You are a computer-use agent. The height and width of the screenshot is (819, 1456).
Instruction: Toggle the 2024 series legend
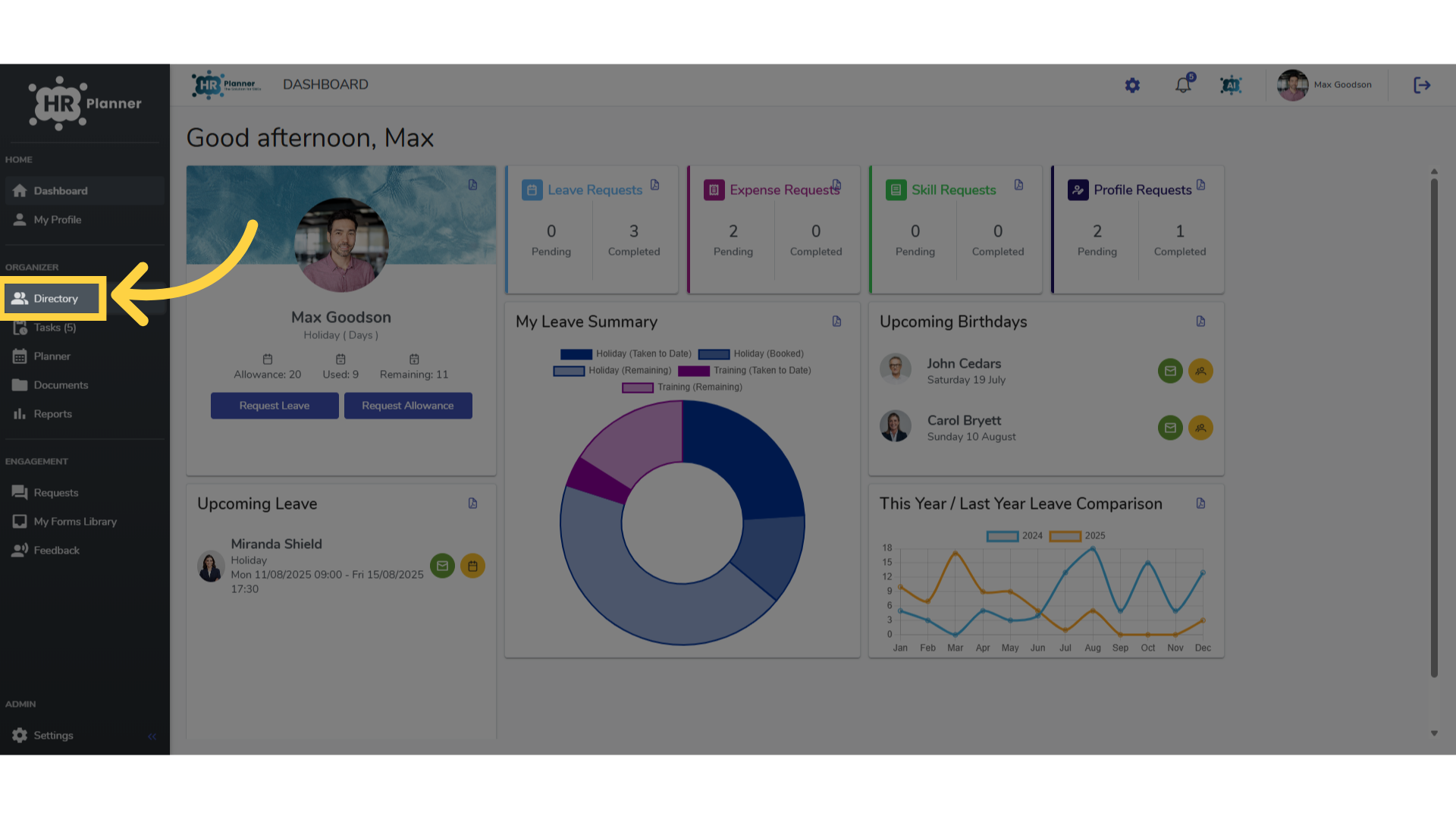click(x=1015, y=536)
